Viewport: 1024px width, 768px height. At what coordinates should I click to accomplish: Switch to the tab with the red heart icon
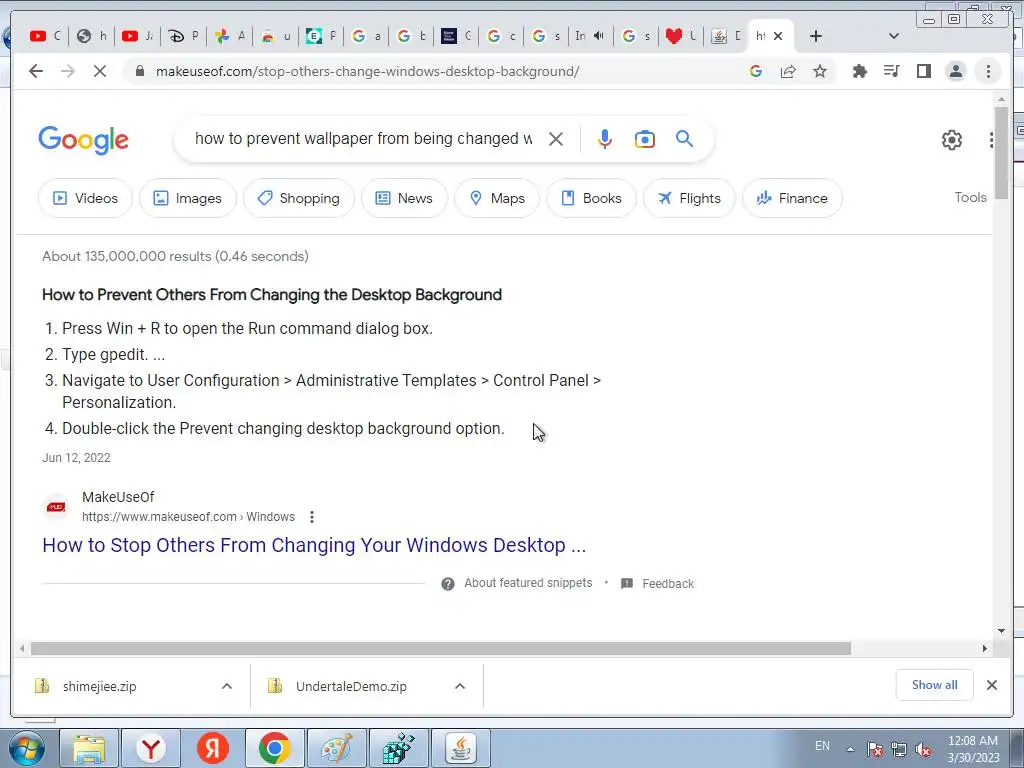click(x=681, y=36)
